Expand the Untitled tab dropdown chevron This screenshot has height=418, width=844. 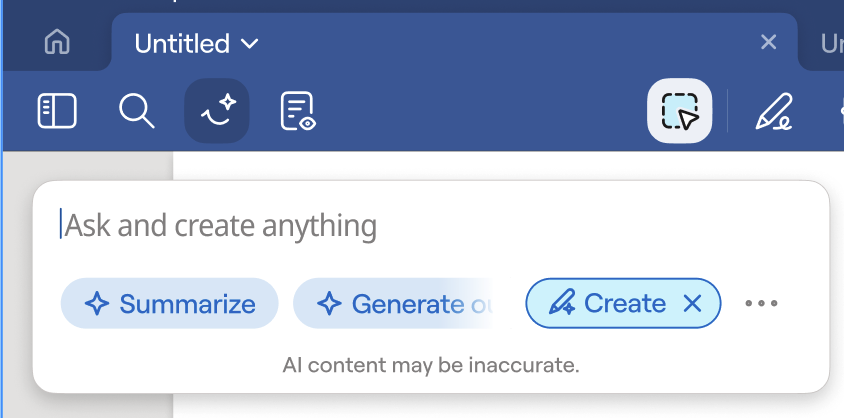coord(250,43)
